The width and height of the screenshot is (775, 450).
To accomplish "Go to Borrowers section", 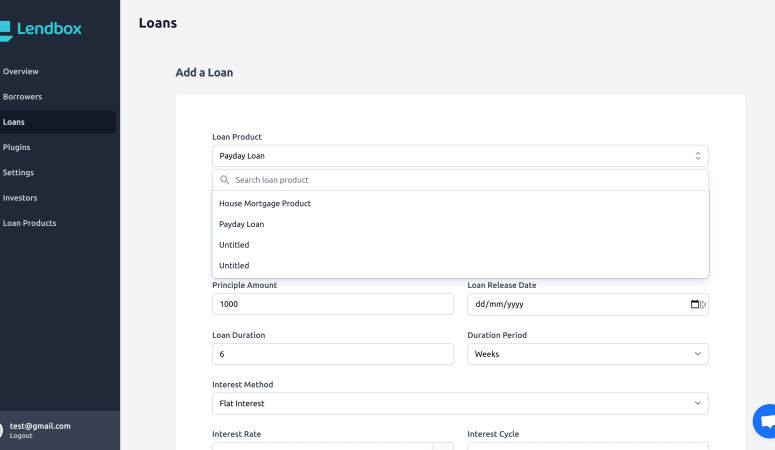I will click(22, 96).
